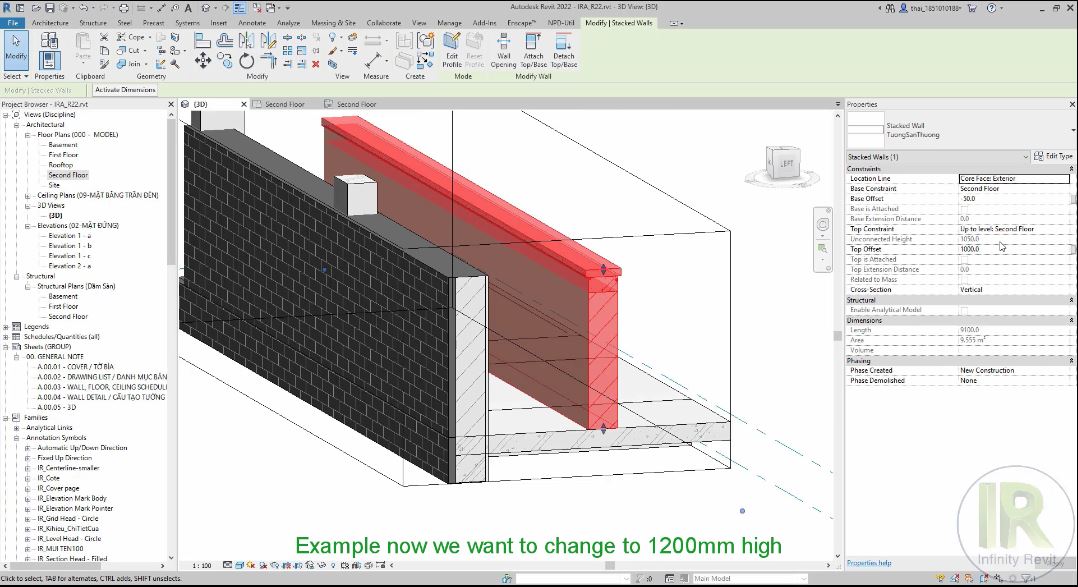Image resolution: width=1078 pixels, height=587 pixels.
Task: Toggle the Base is Attached checkbox
Action: [964, 209]
